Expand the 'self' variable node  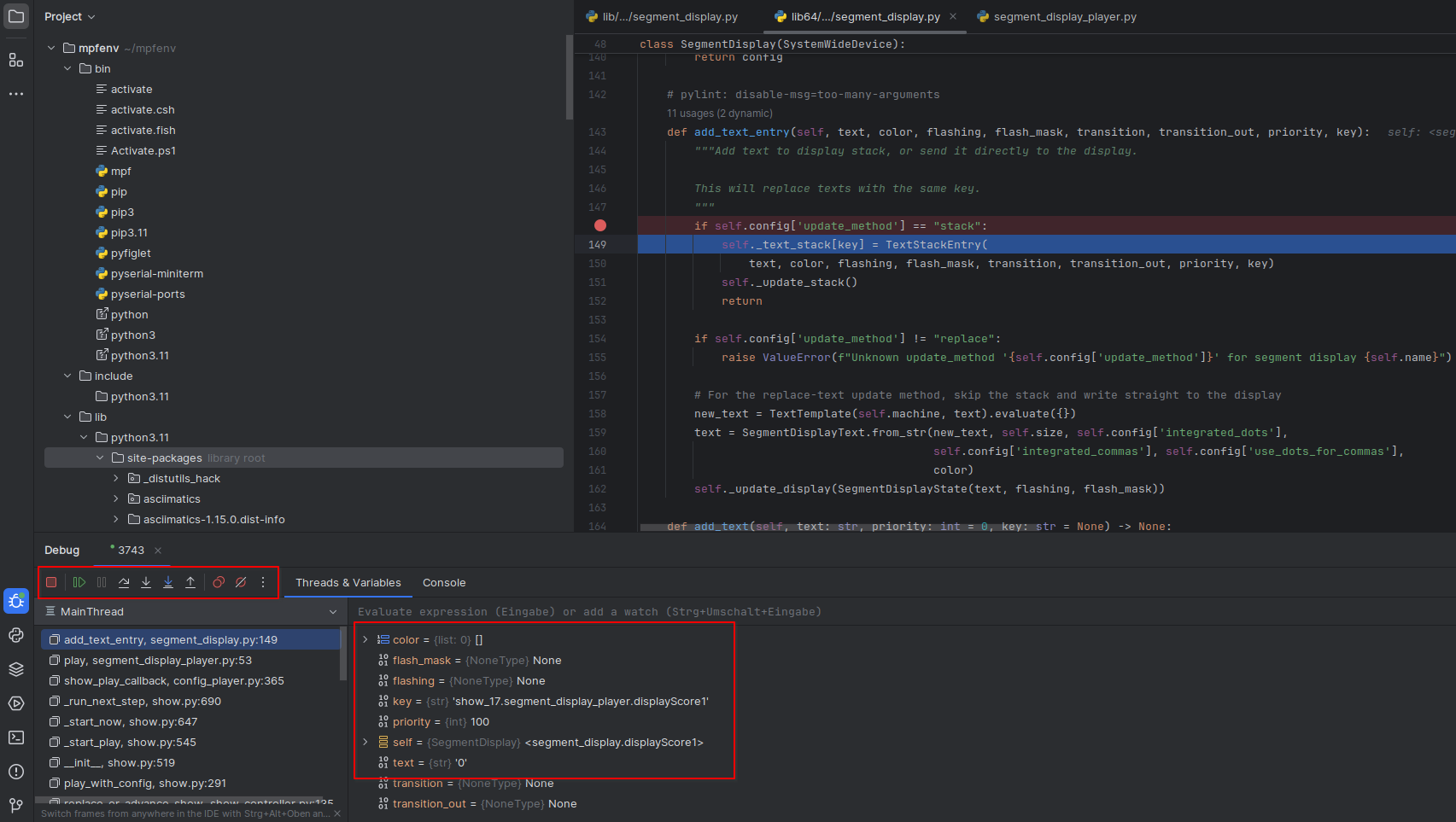tap(365, 743)
